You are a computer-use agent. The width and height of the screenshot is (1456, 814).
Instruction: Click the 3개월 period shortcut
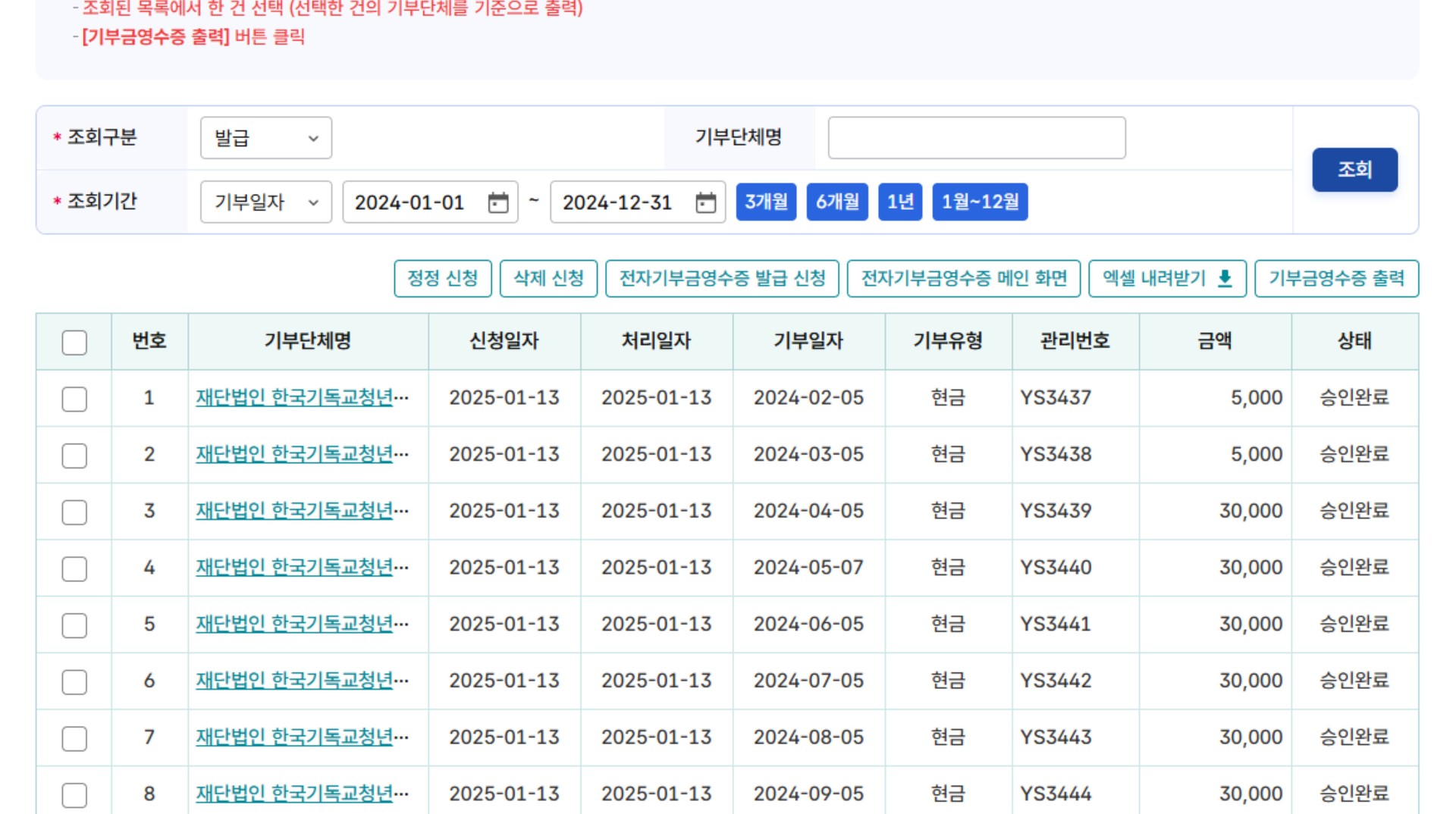766,202
